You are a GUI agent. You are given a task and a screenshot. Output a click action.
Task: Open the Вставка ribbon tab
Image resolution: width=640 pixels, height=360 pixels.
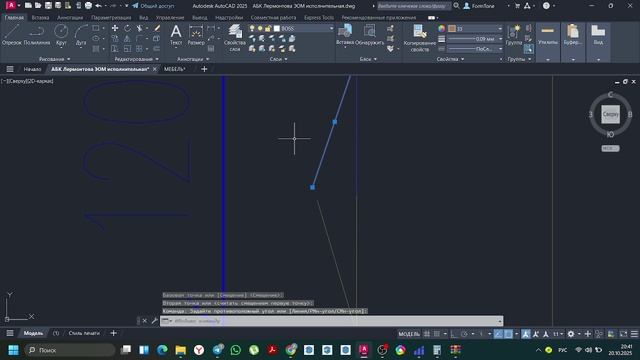40,18
